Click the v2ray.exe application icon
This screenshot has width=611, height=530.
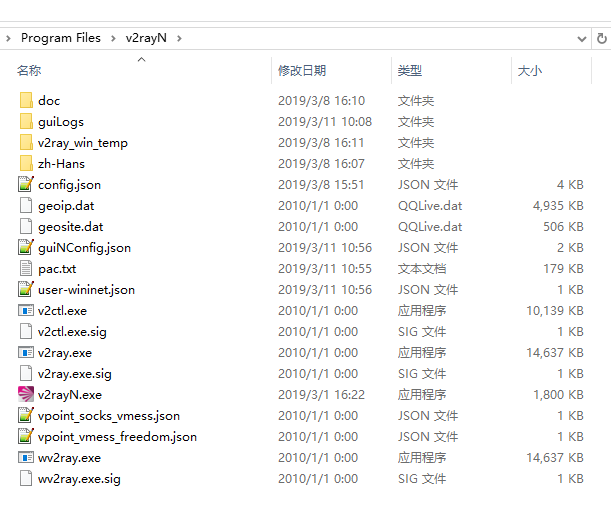26,353
